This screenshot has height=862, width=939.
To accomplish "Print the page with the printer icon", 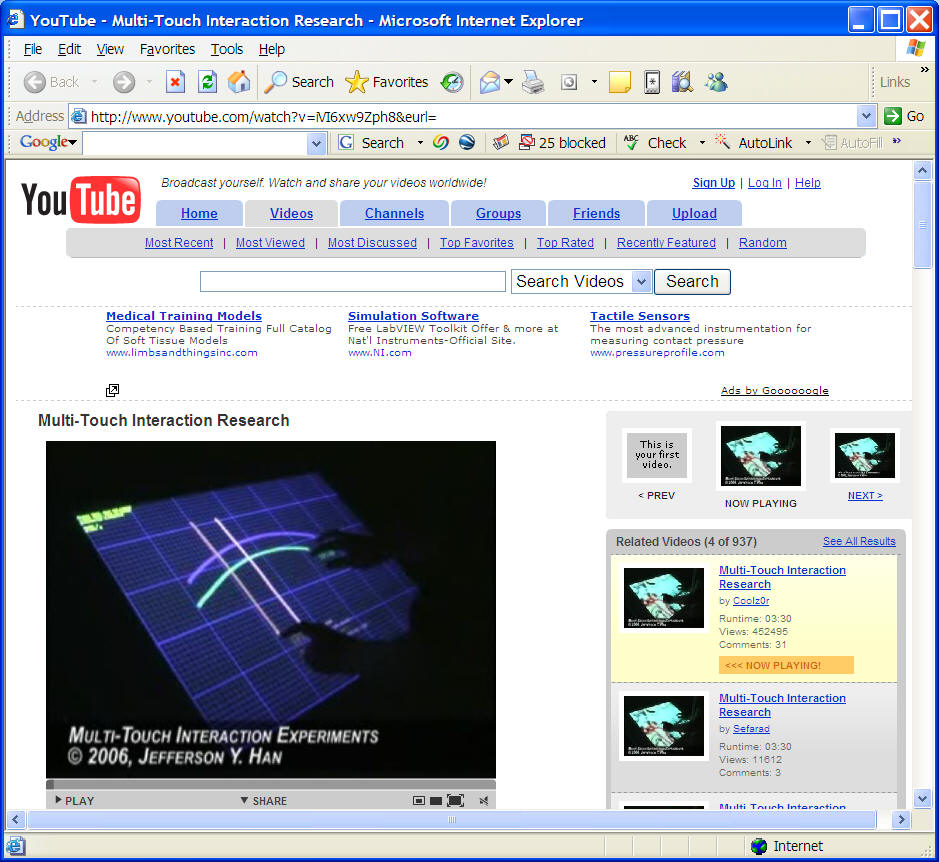I will [x=532, y=81].
